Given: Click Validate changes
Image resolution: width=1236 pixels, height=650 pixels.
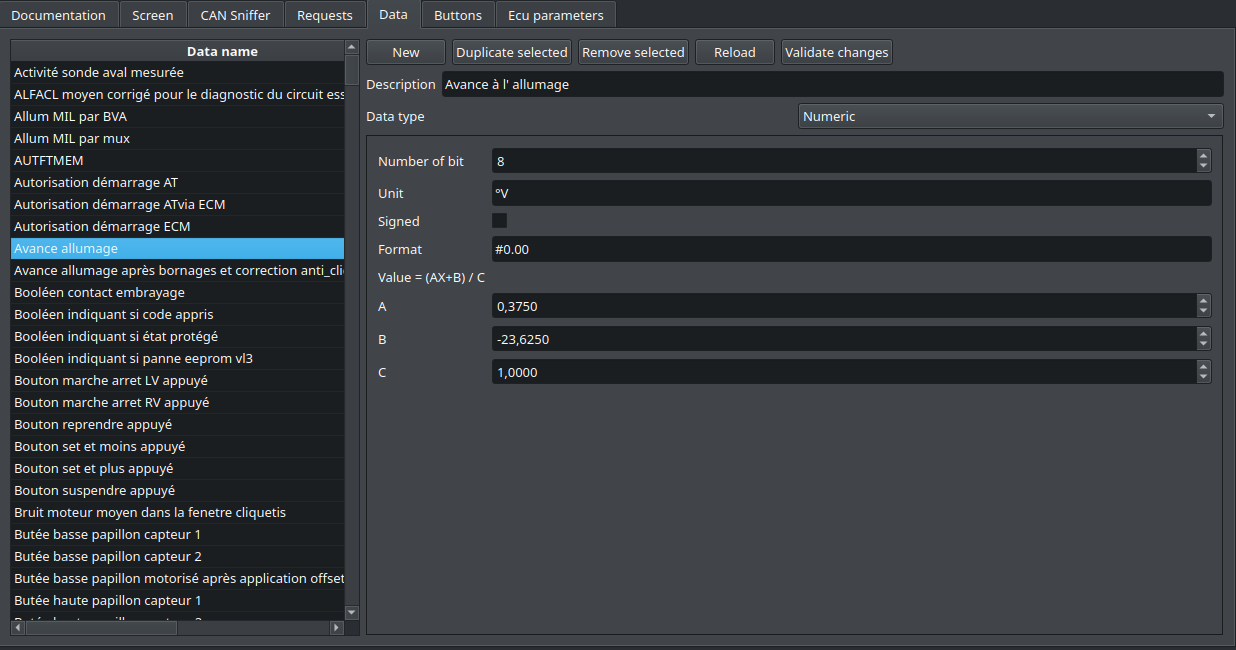Looking at the screenshot, I should click(x=836, y=52).
